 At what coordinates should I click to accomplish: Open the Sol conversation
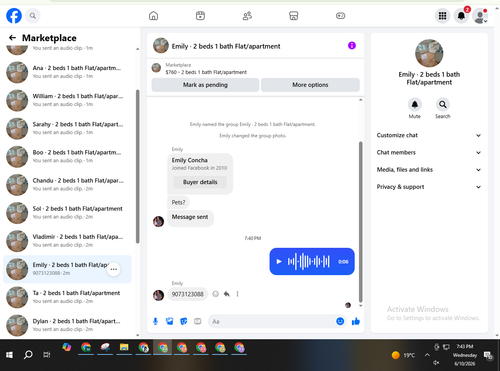[x=67, y=213]
